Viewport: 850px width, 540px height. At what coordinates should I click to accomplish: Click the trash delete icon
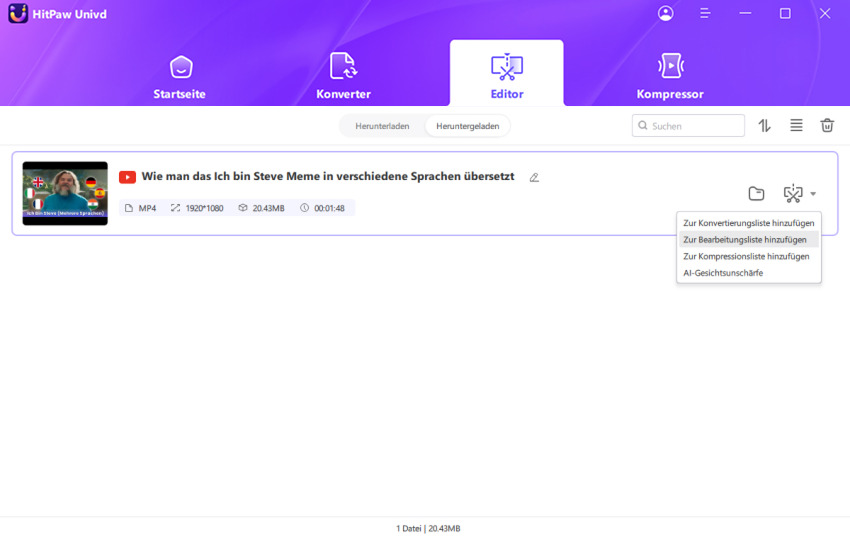827,126
